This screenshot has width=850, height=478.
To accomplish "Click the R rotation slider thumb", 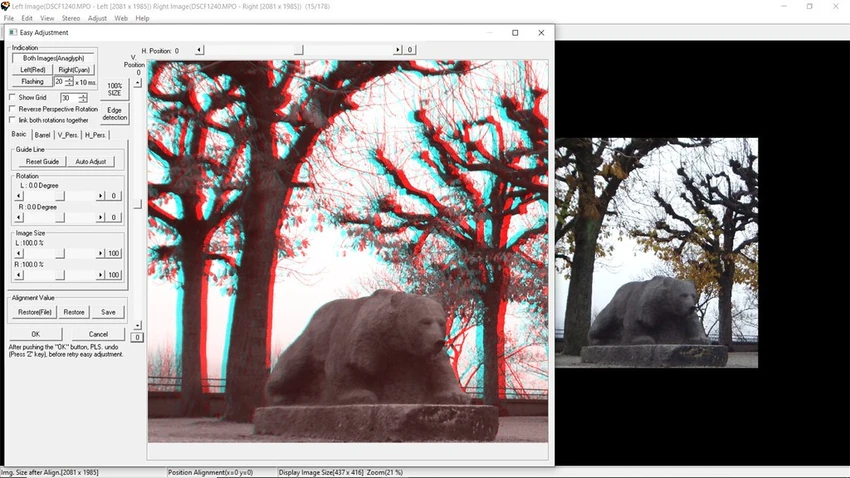I will click(60, 217).
